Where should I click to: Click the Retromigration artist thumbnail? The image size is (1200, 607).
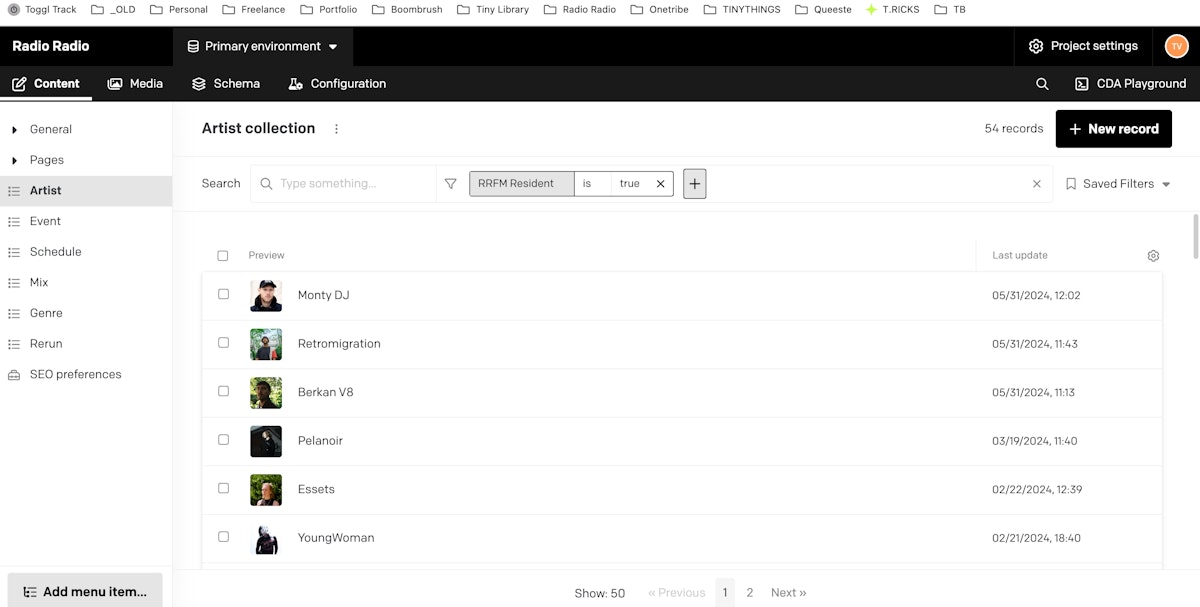click(266, 344)
